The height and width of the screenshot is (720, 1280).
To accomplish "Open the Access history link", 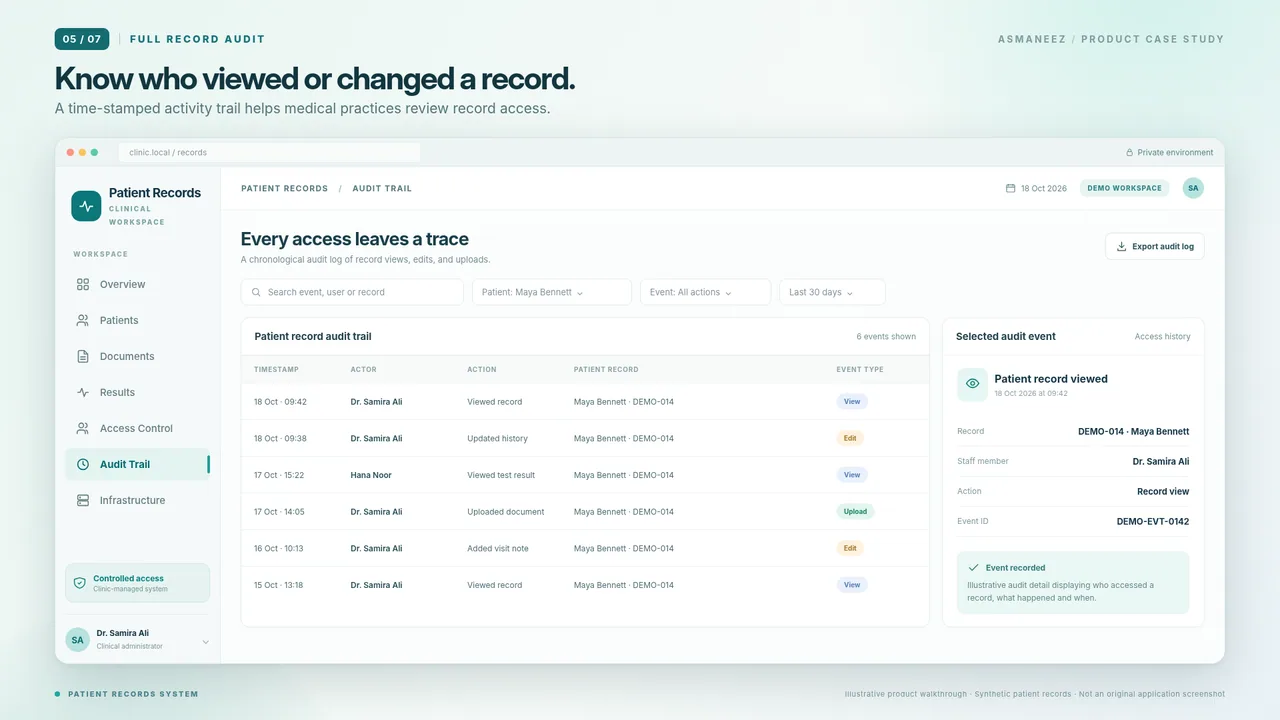I will (1162, 337).
